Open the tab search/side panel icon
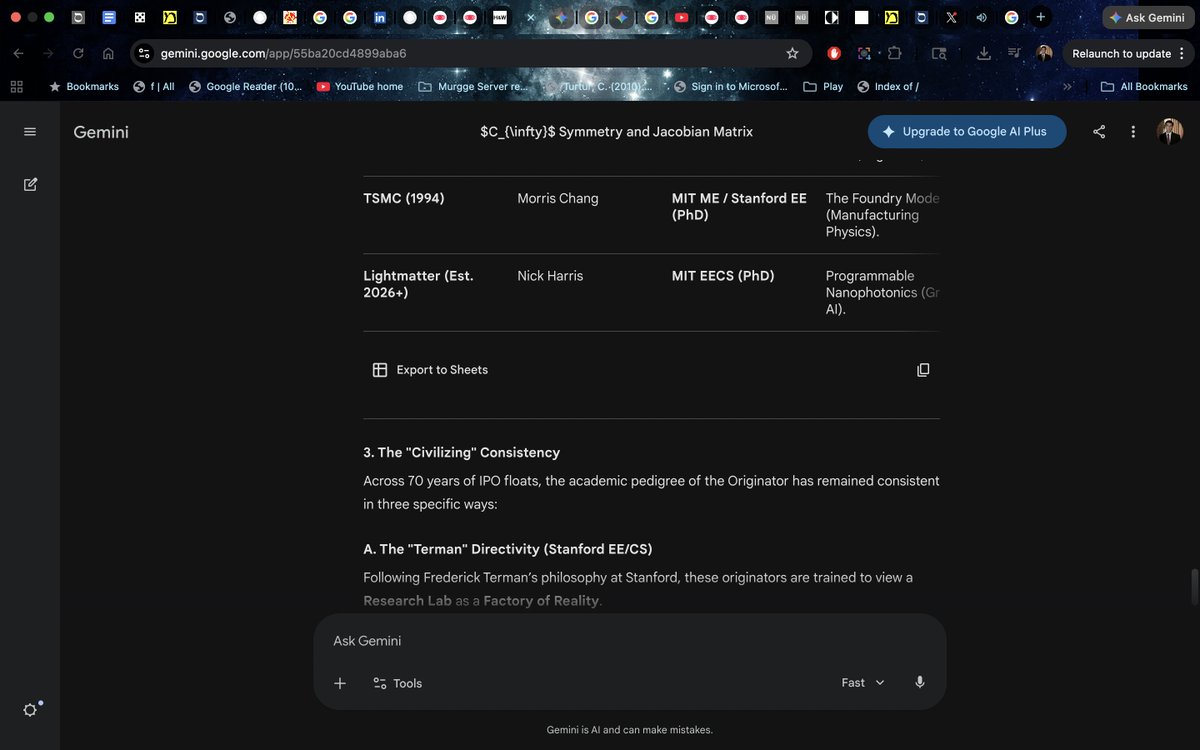 point(939,54)
